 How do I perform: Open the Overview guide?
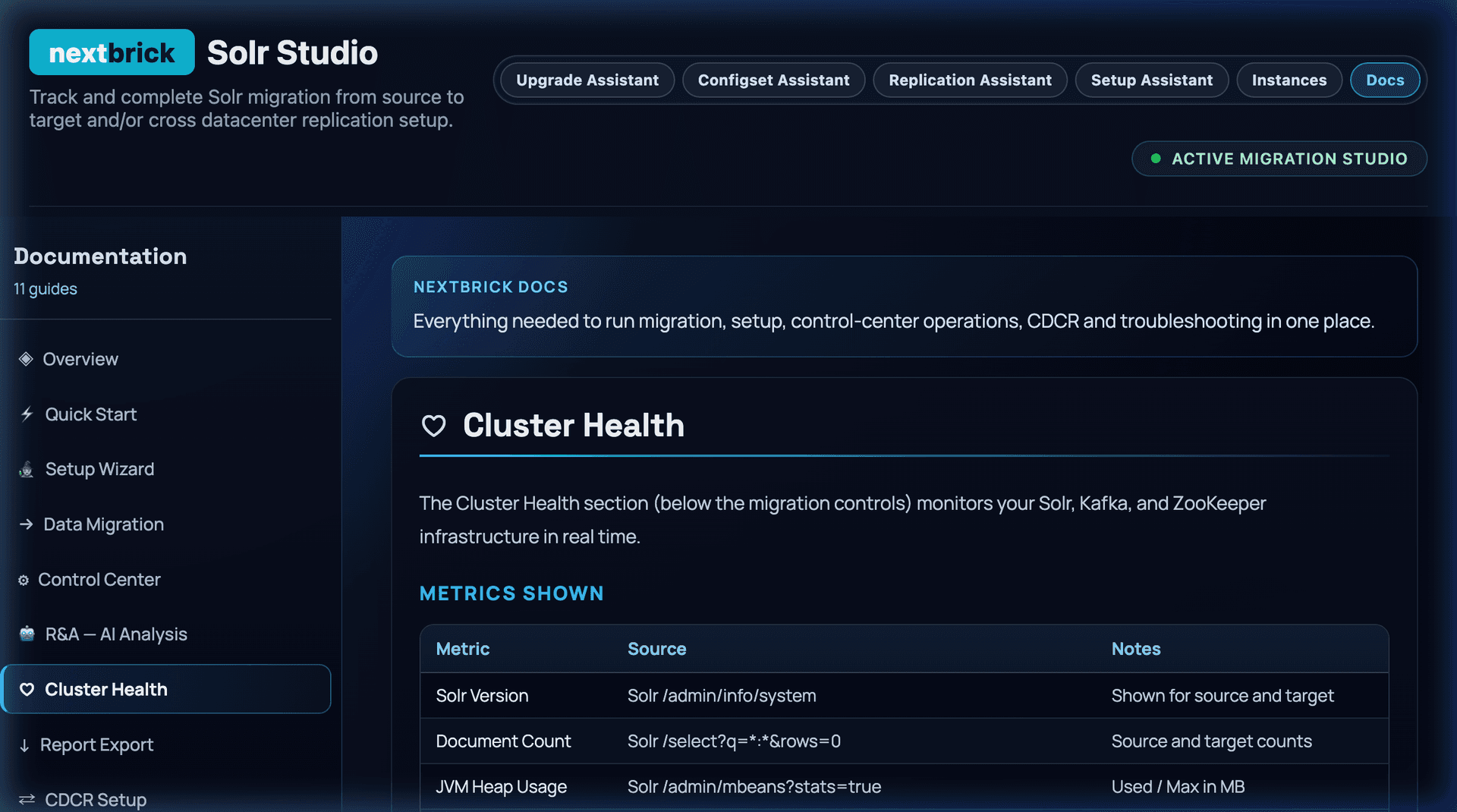click(165, 359)
